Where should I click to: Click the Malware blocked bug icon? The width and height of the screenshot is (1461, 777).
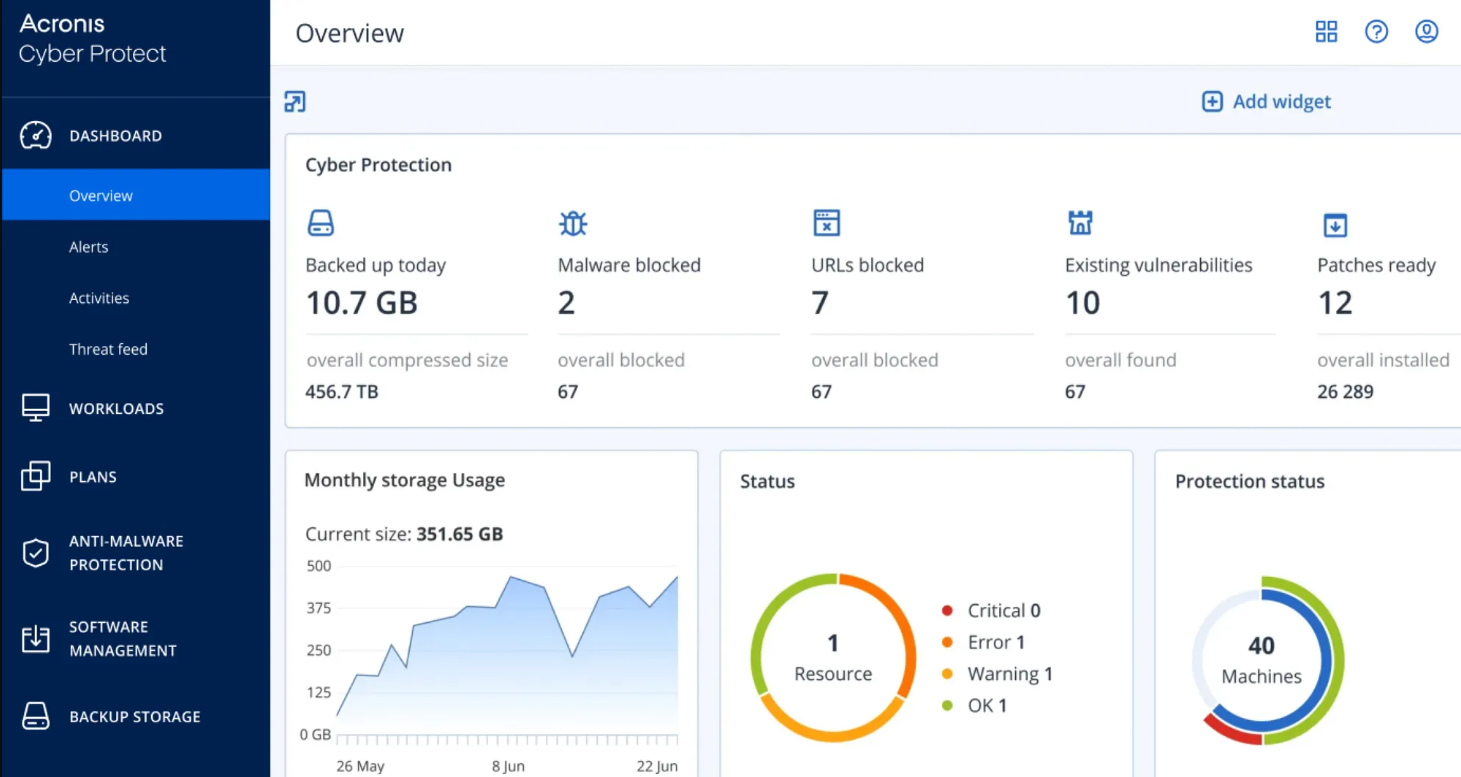coord(573,223)
